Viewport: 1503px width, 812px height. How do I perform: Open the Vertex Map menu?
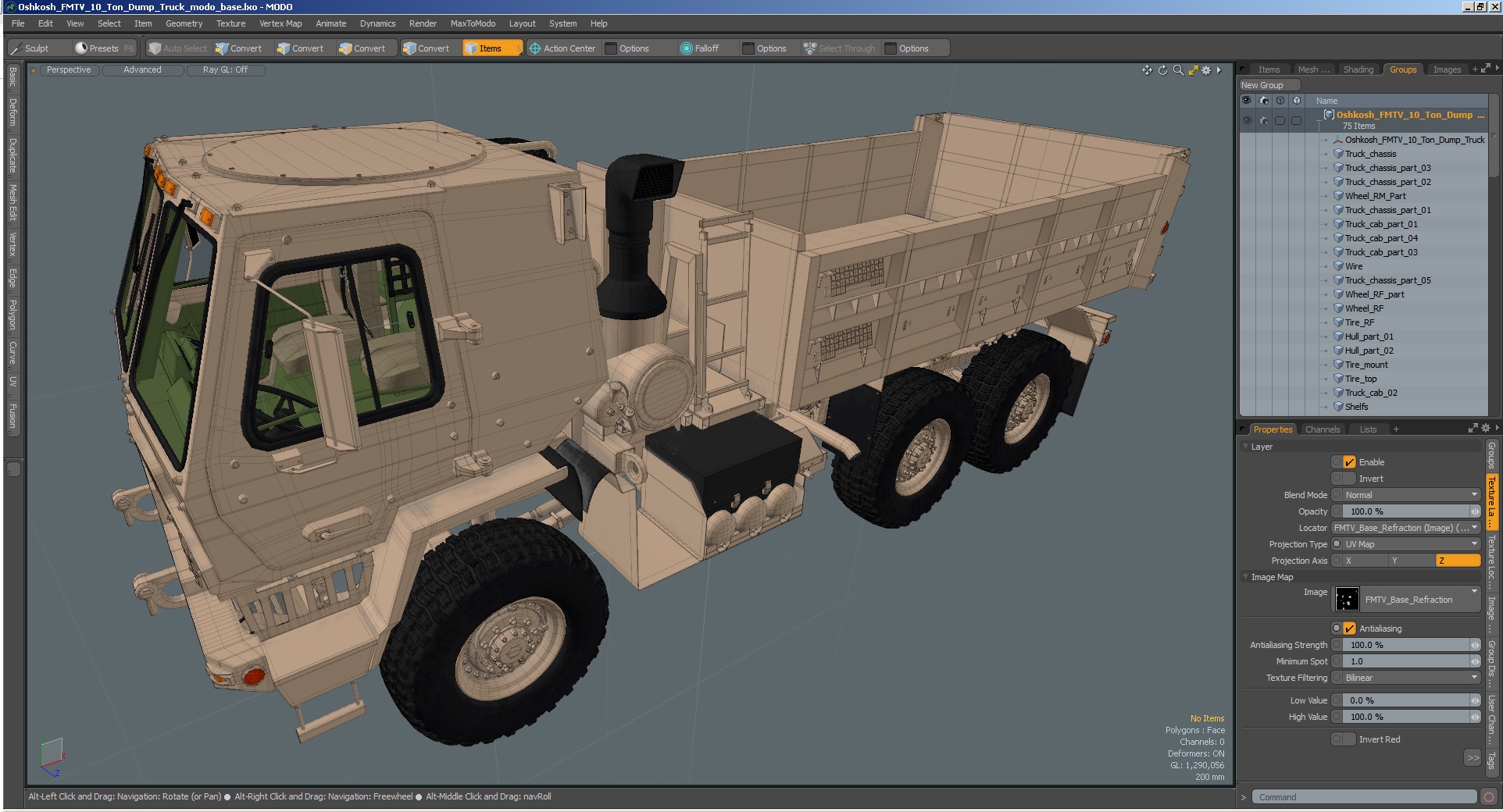[280, 23]
